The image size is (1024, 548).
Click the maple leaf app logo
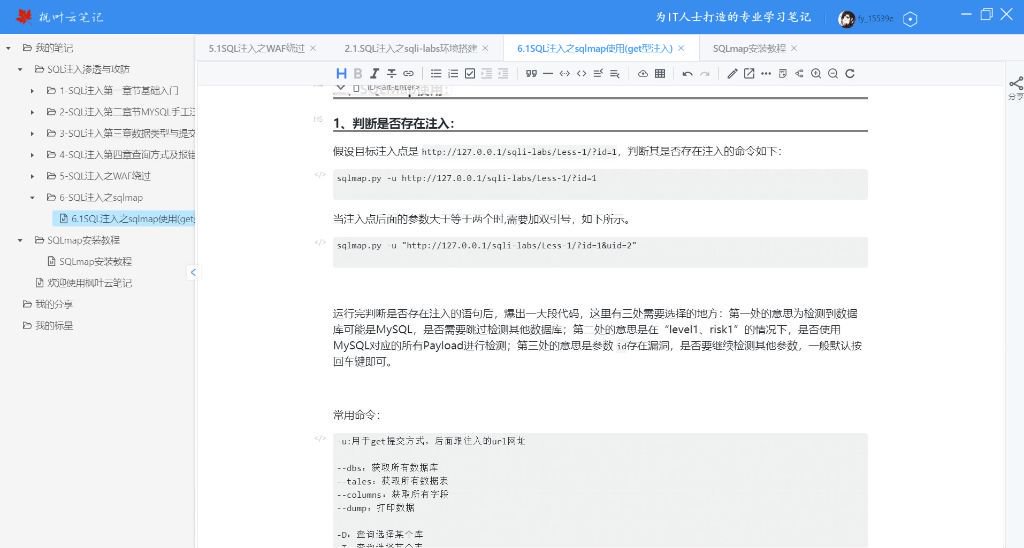point(24,16)
